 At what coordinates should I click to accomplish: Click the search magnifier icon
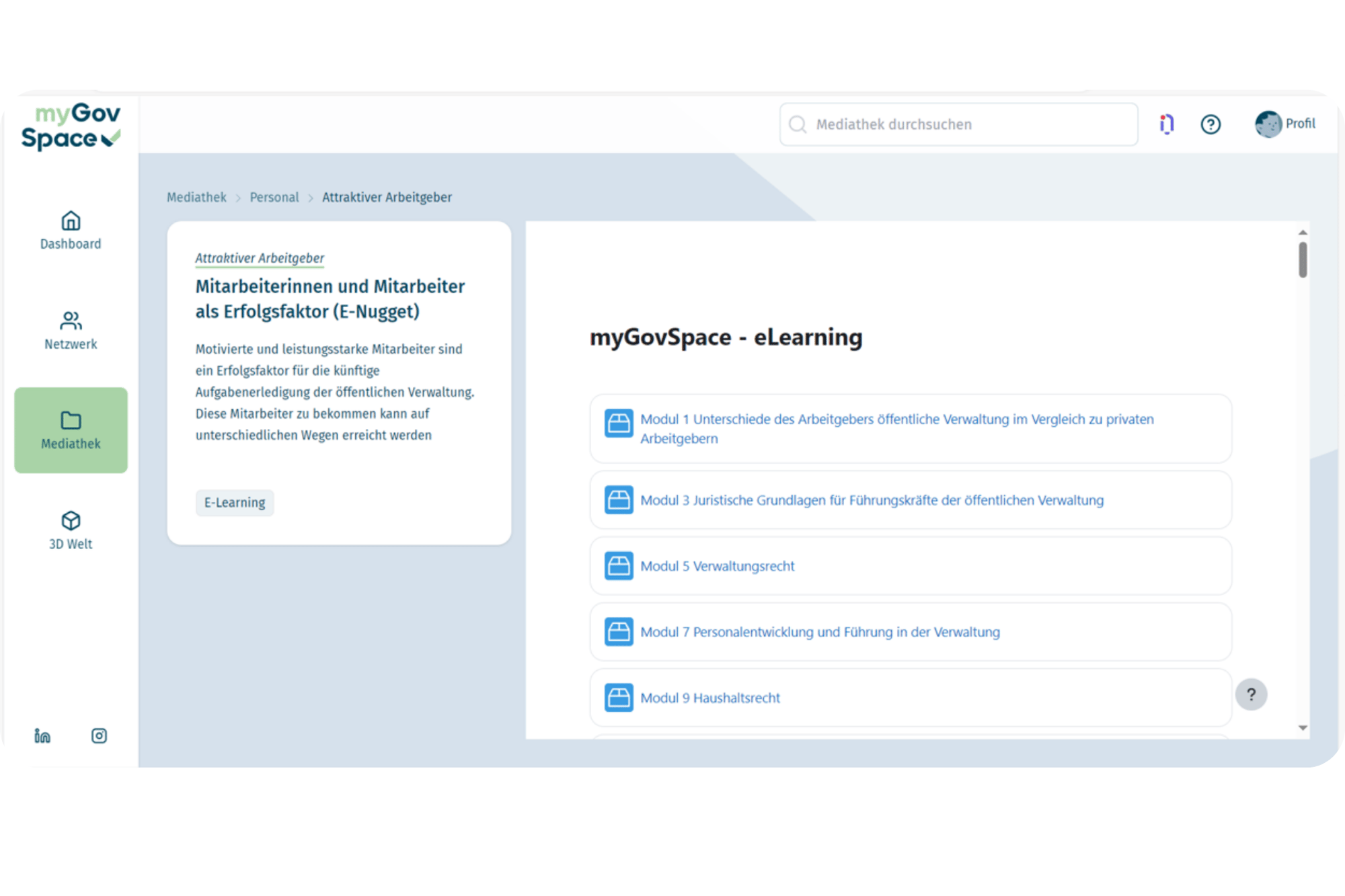coord(798,124)
